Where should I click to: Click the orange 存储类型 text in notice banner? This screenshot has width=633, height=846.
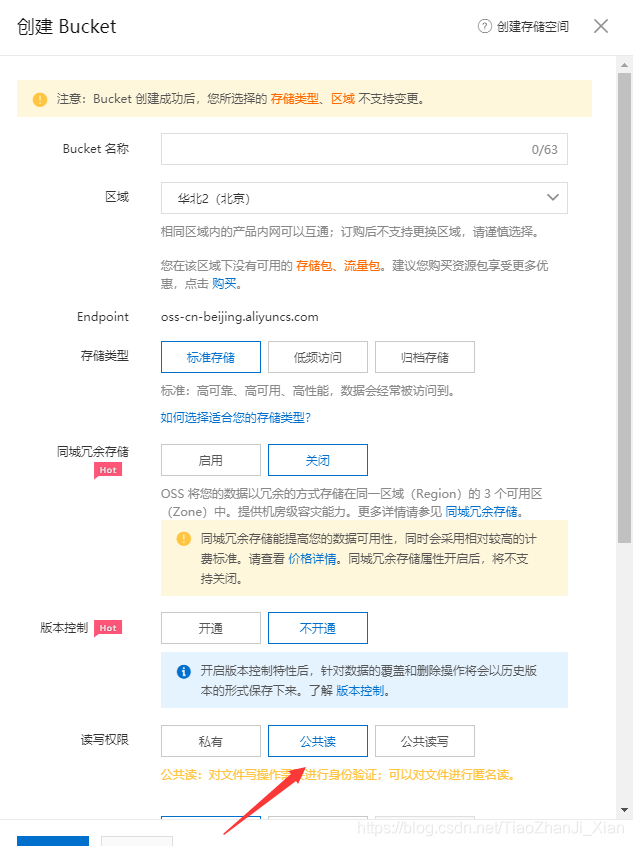pos(295,99)
